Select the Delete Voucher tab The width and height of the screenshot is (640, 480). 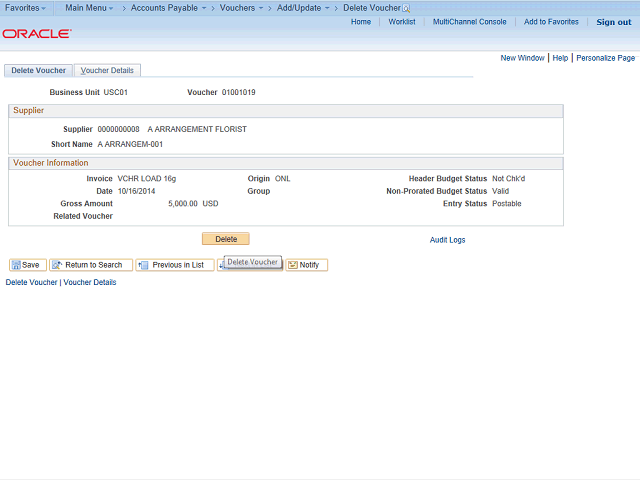pyautogui.click(x=38, y=70)
